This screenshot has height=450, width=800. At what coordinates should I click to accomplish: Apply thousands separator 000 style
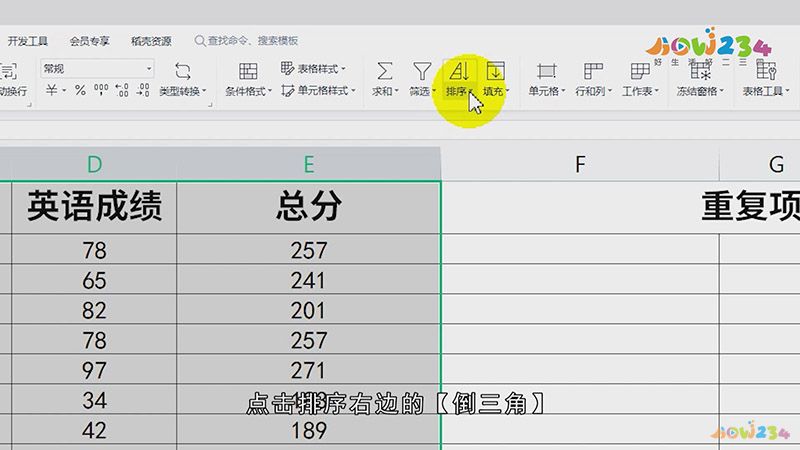click(101, 90)
